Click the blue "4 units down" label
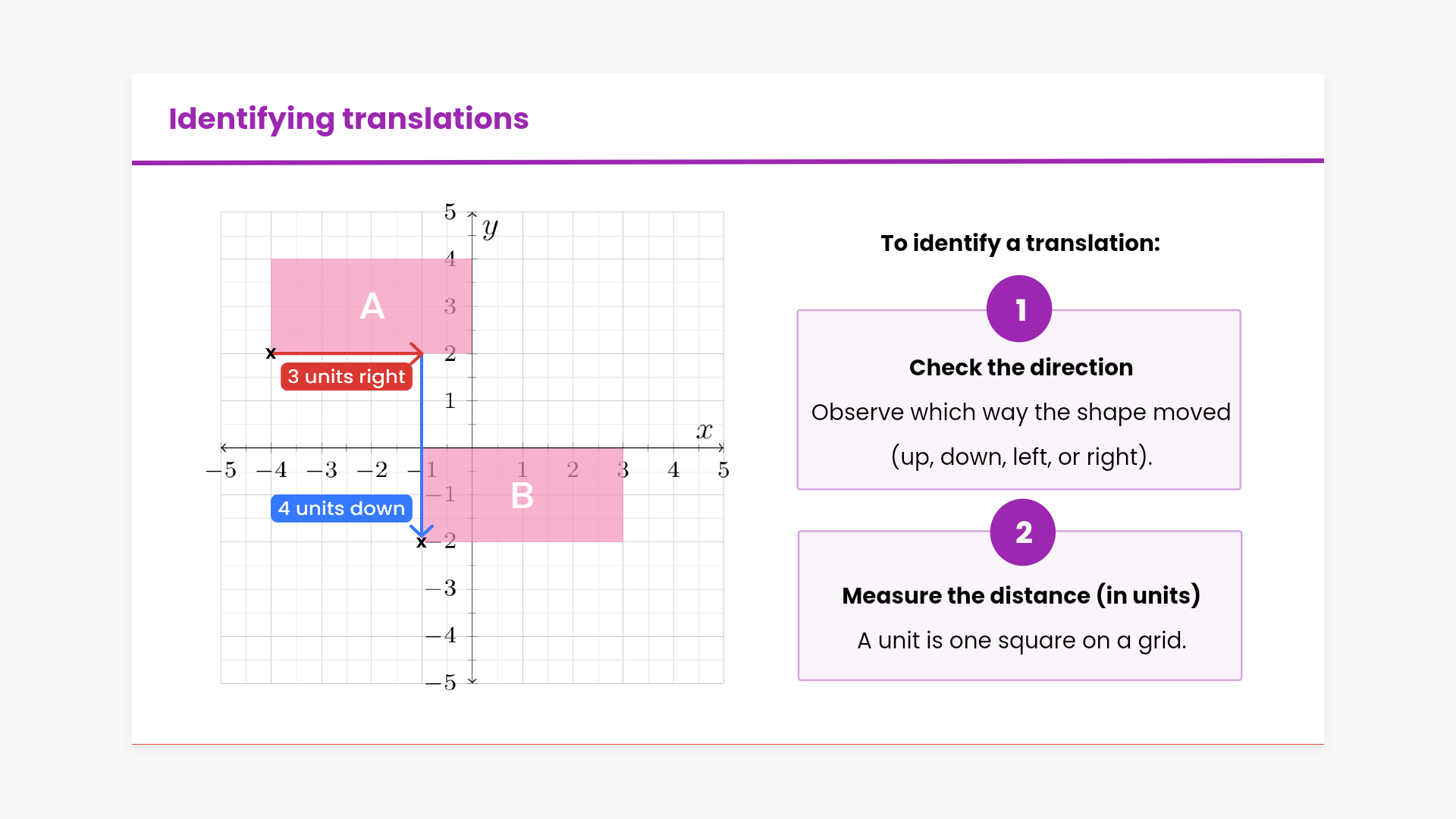This screenshot has width=1456, height=819. [341, 508]
